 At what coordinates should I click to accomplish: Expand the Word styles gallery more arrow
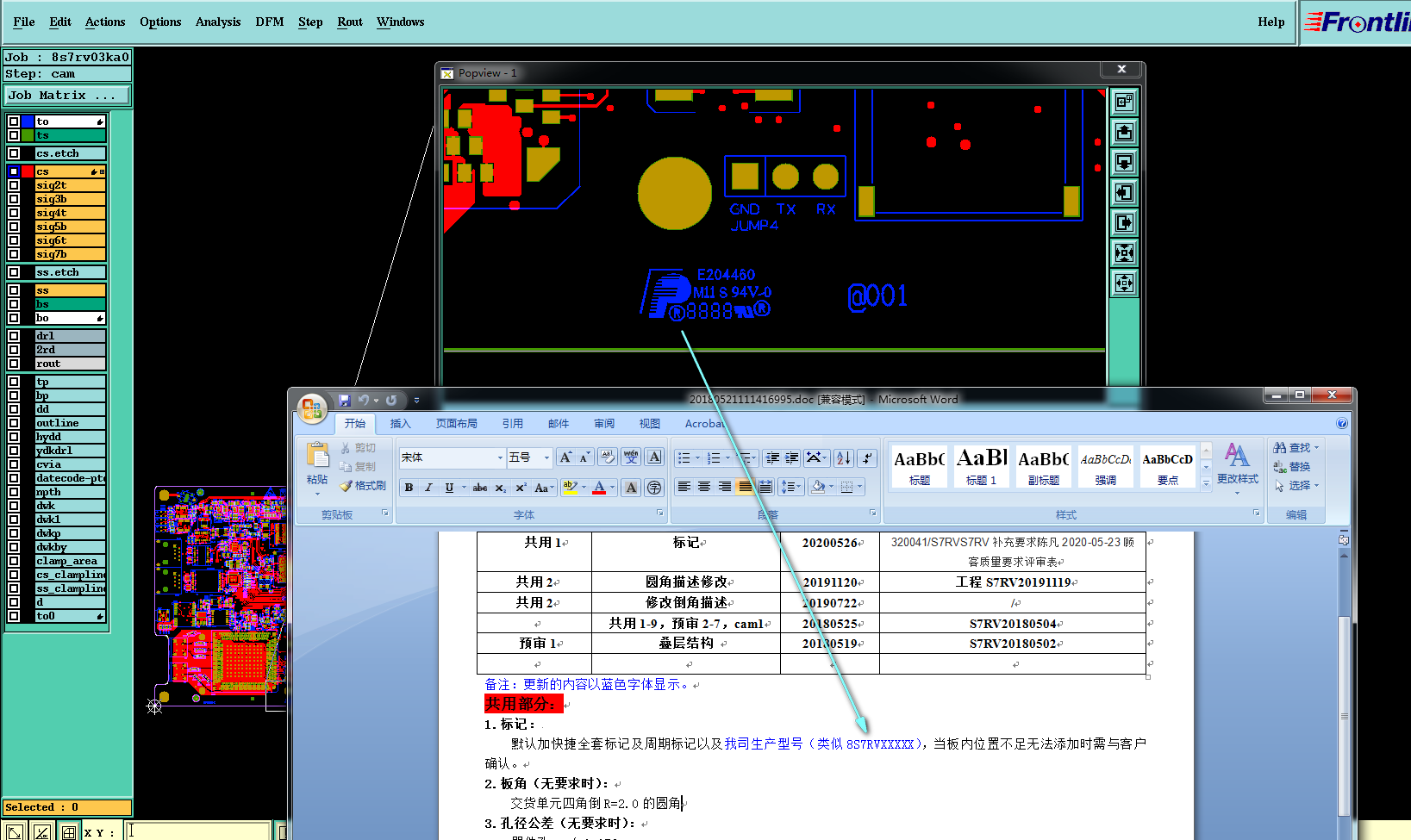click(1206, 484)
